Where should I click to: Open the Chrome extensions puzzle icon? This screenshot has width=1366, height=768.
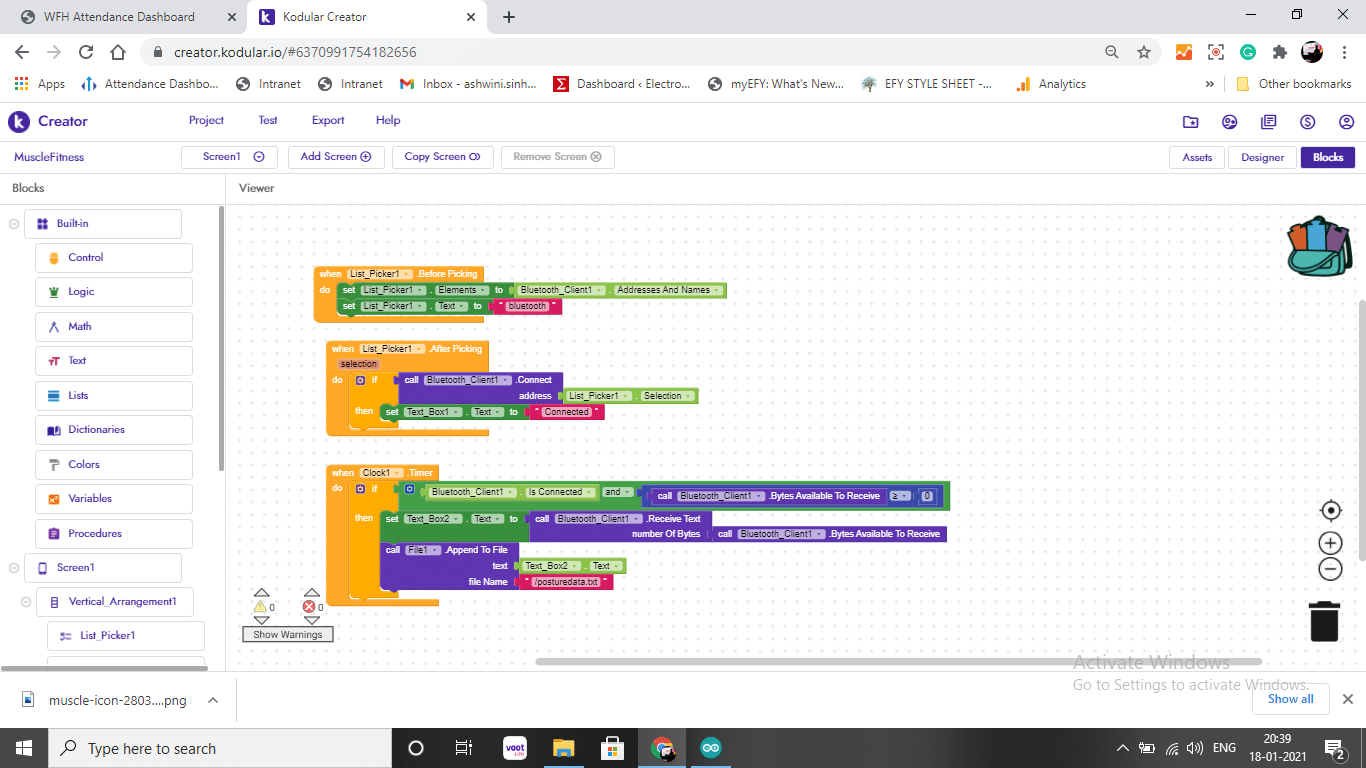tap(1280, 52)
